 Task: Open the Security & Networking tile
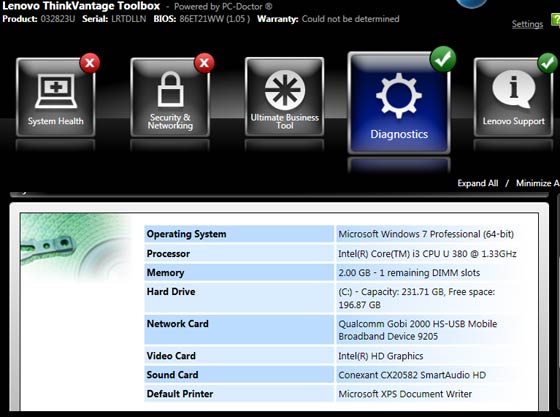[x=170, y=97]
